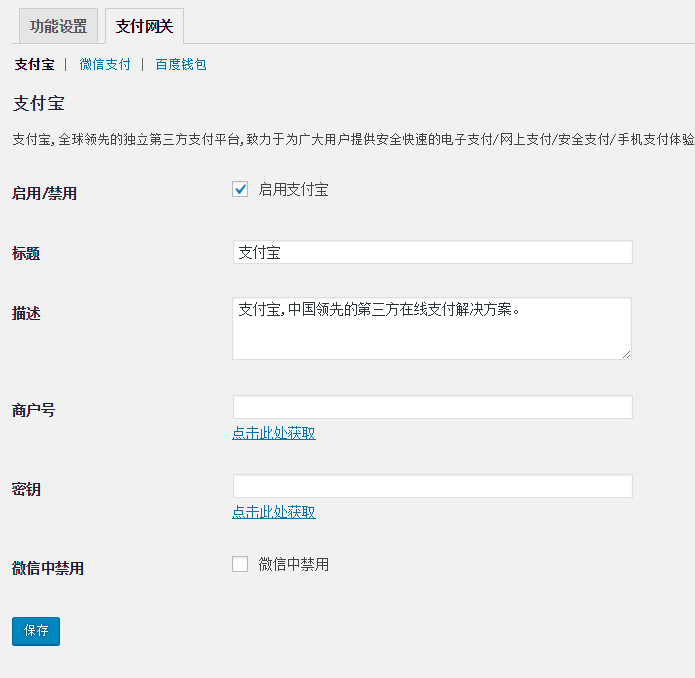
Task: Switch to the 功能设置 tab
Action: (58, 26)
